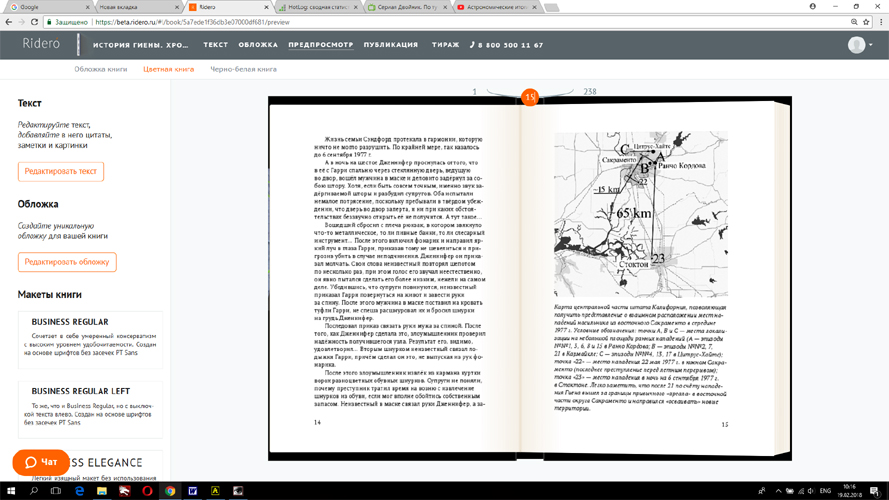This screenshot has width=889, height=500.
Task: Open the Публикация menu item
Action: coord(391,45)
